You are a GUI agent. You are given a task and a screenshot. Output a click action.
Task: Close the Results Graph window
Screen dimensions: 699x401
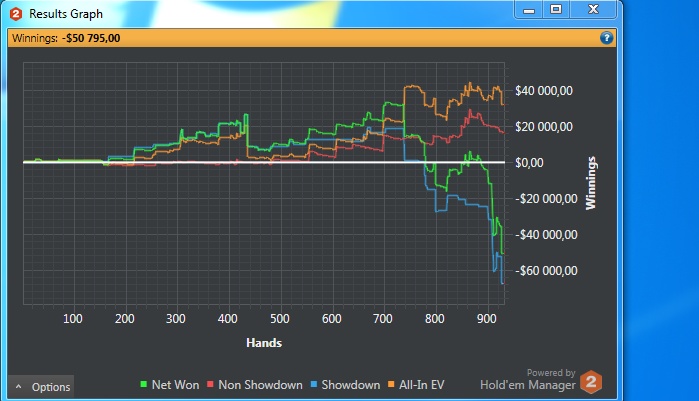tap(593, 10)
